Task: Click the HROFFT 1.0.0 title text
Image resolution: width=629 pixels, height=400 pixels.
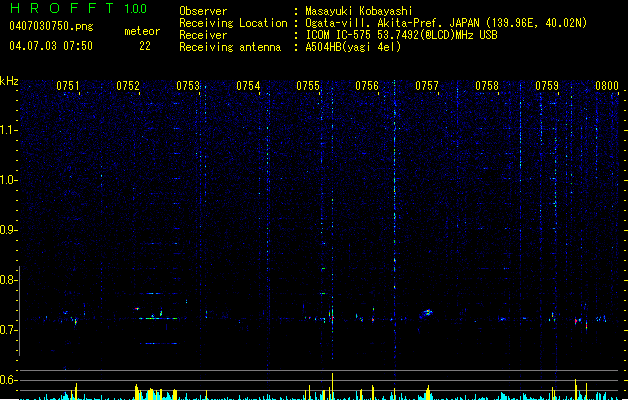Action: pos(78,8)
